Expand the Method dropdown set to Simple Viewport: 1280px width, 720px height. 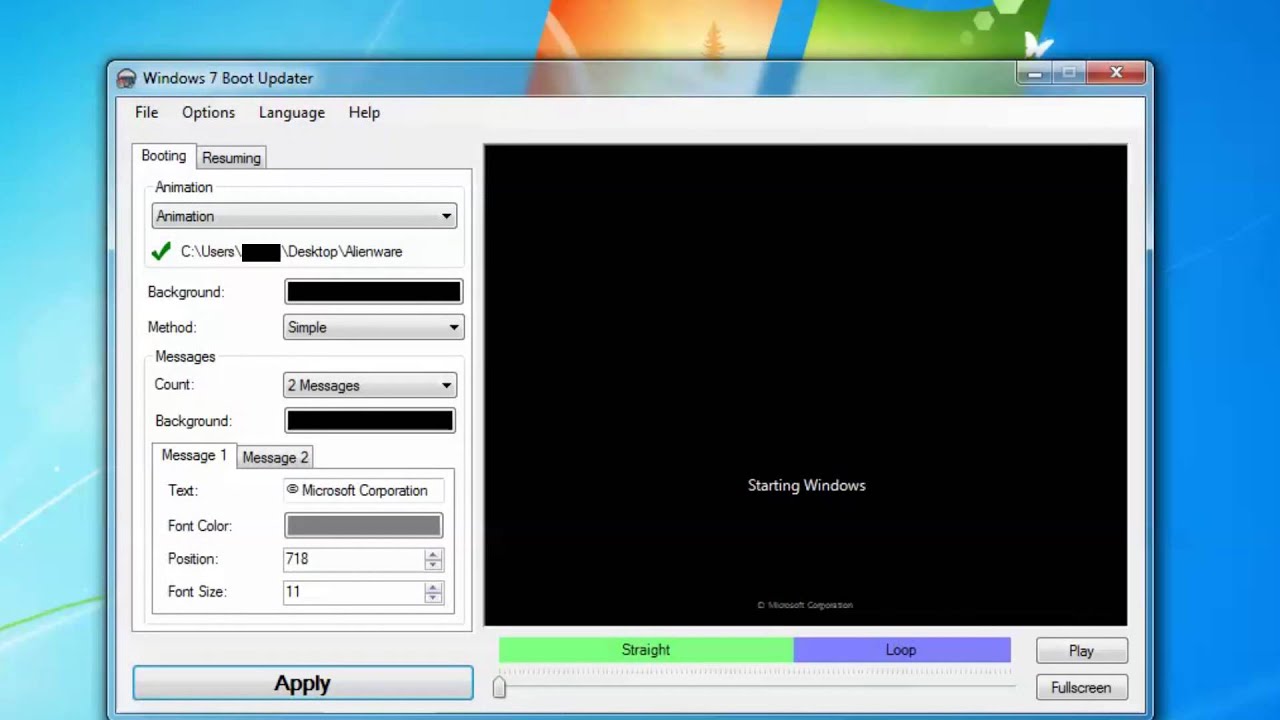coord(373,327)
